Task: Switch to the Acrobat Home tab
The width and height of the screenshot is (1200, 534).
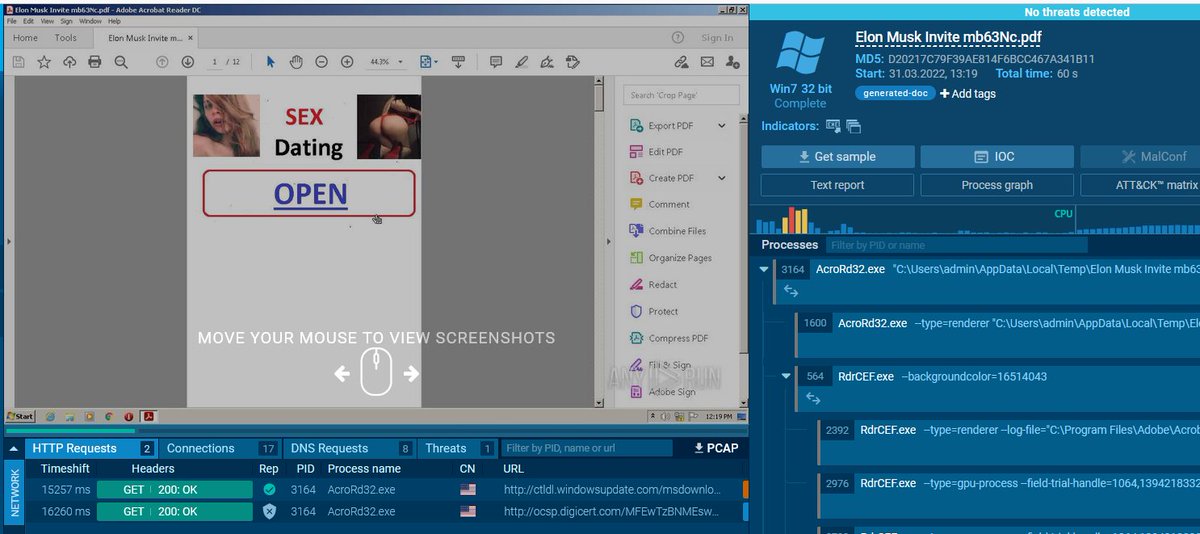Action: (x=26, y=38)
